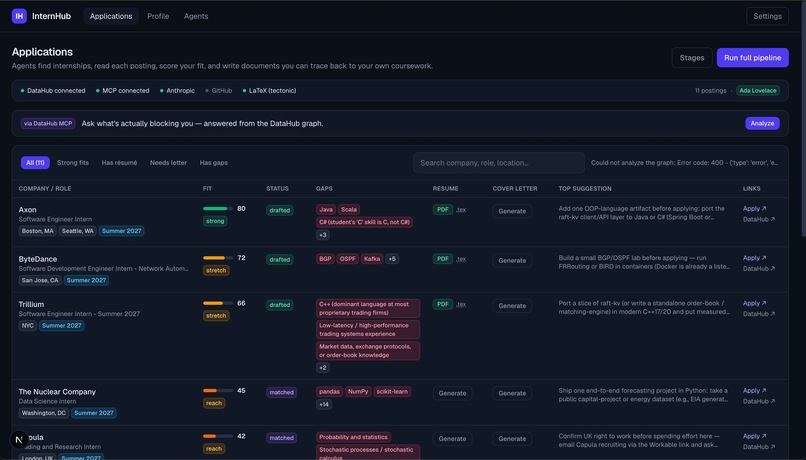Open DataHub link for ByteDance
This screenshot has height=460, width=806.
pos(759,268)
